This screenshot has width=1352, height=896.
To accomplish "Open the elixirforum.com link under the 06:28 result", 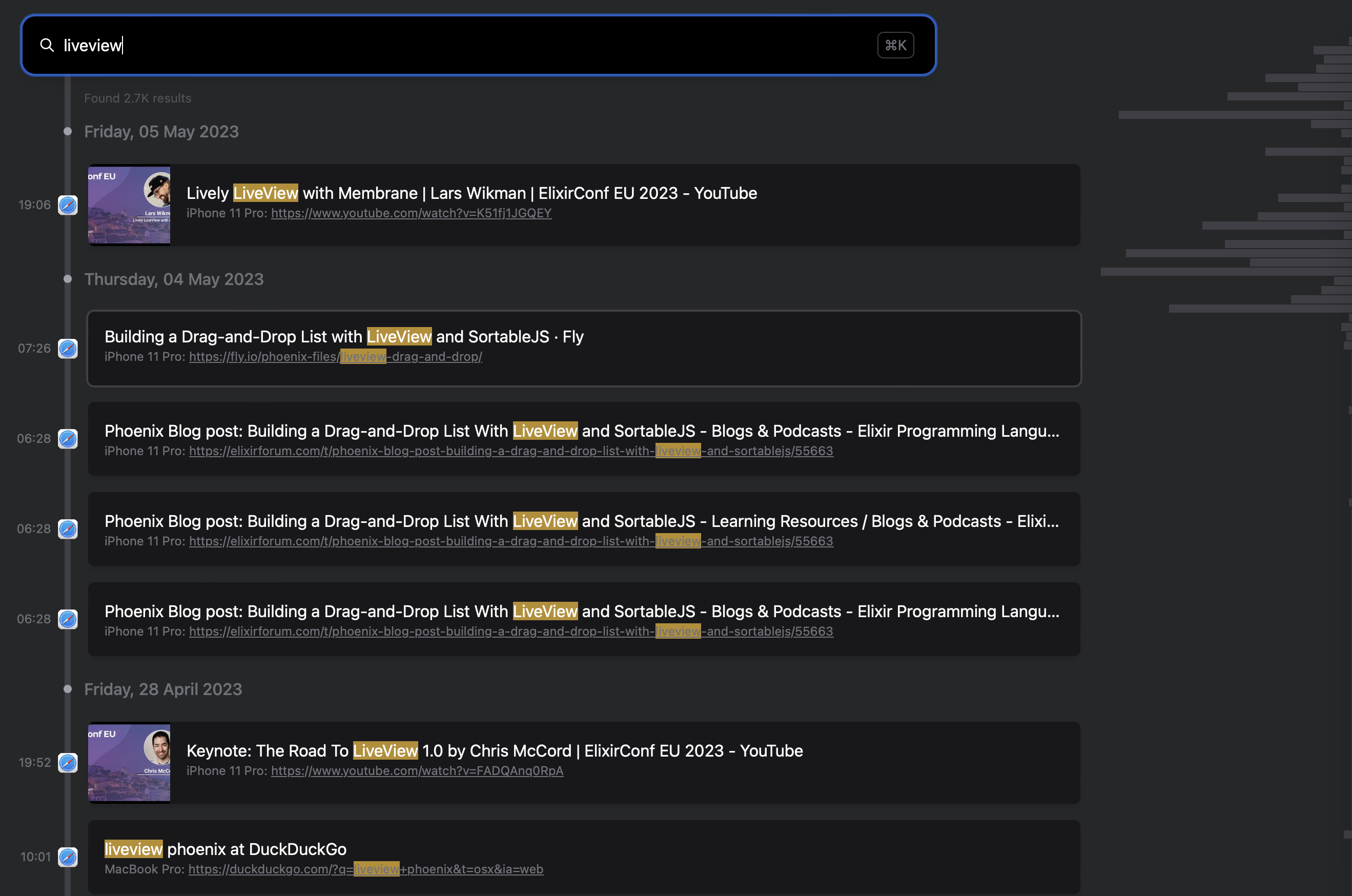I will 510,450.
